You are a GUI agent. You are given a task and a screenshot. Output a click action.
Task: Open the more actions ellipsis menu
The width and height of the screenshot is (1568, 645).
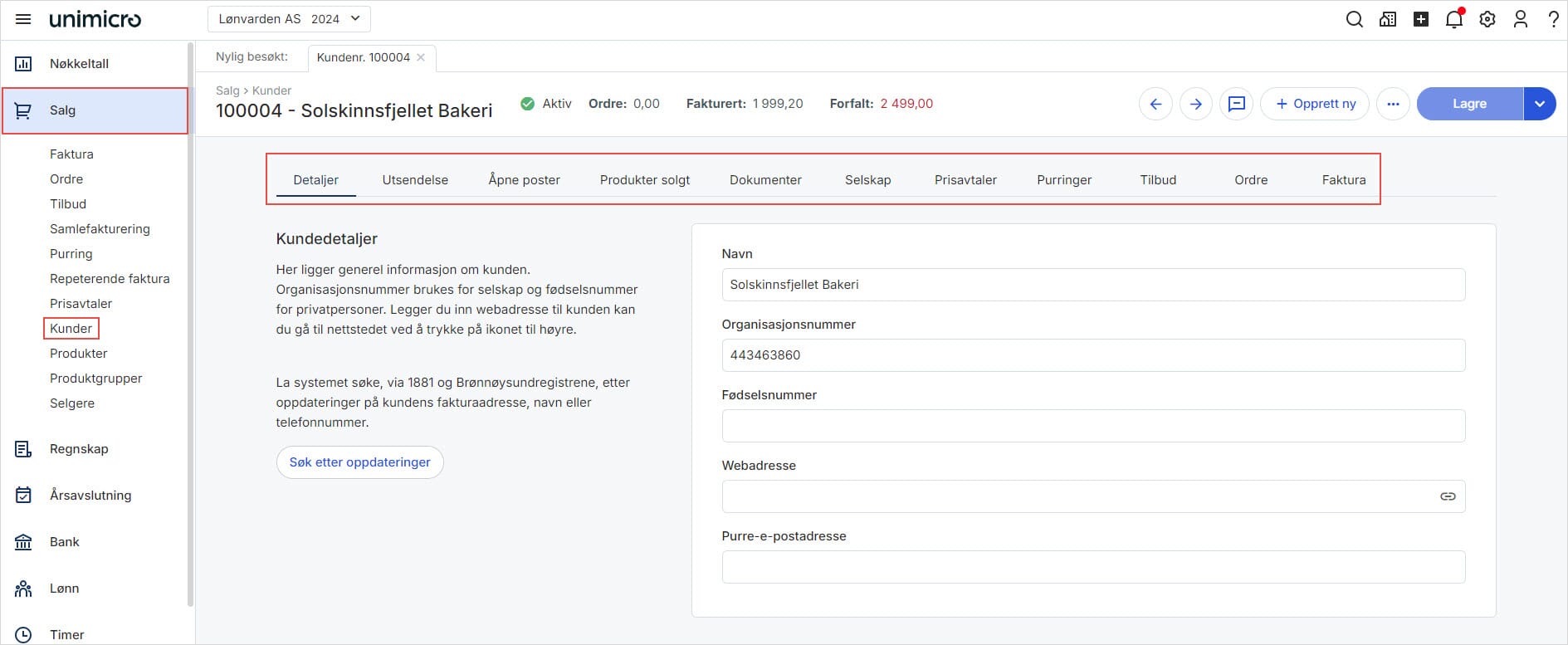1392,104
